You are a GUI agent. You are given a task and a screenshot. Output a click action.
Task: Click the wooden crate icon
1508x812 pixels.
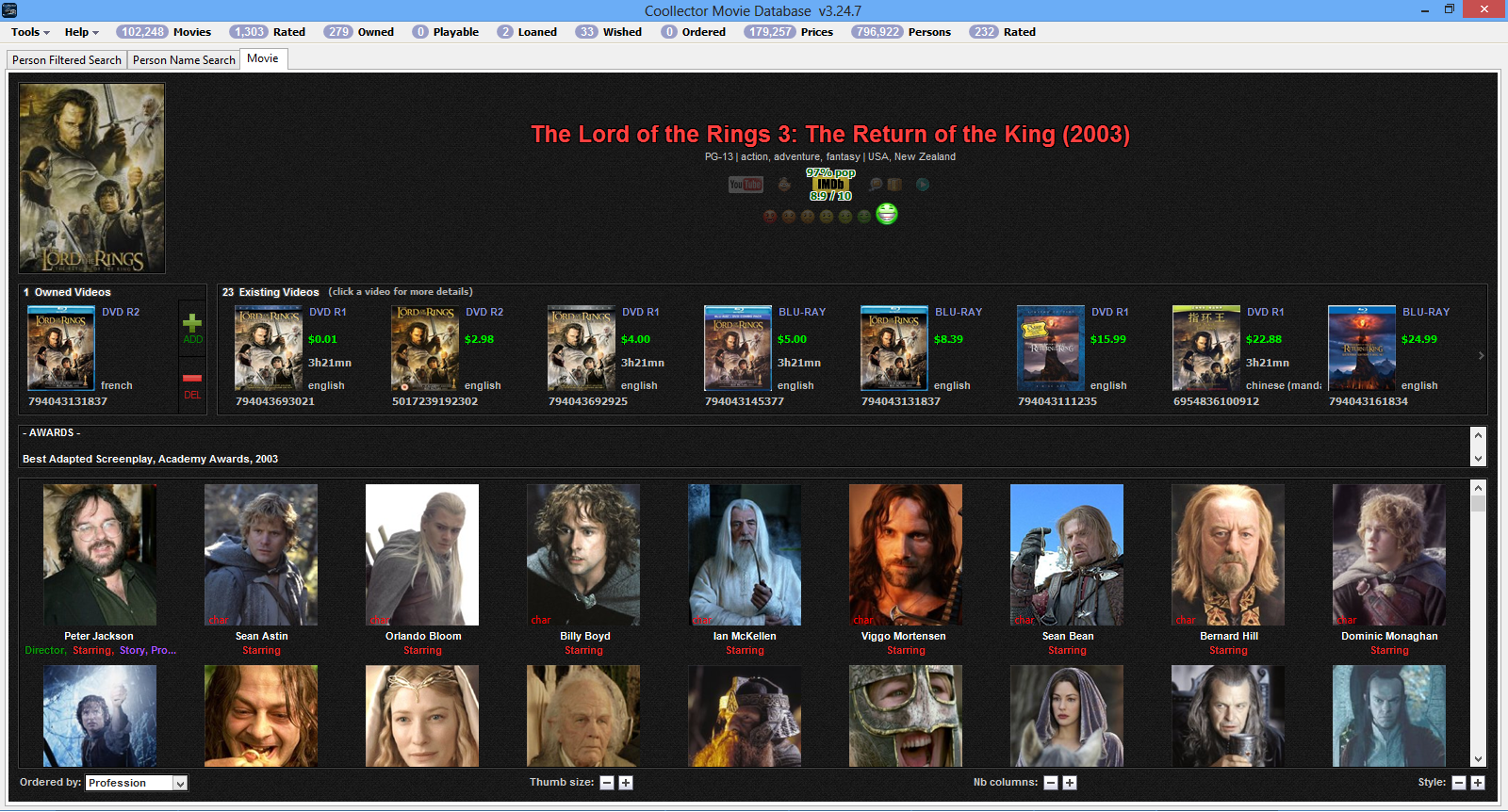coord(894,185)
